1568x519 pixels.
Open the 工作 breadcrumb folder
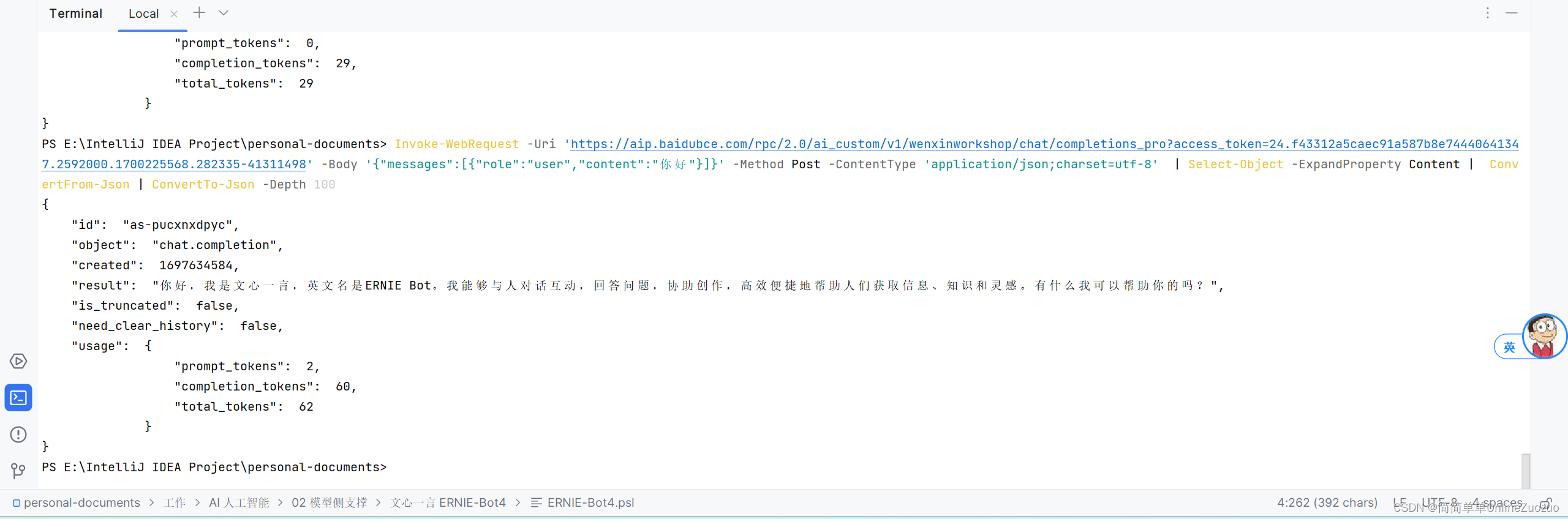point(175,502)
